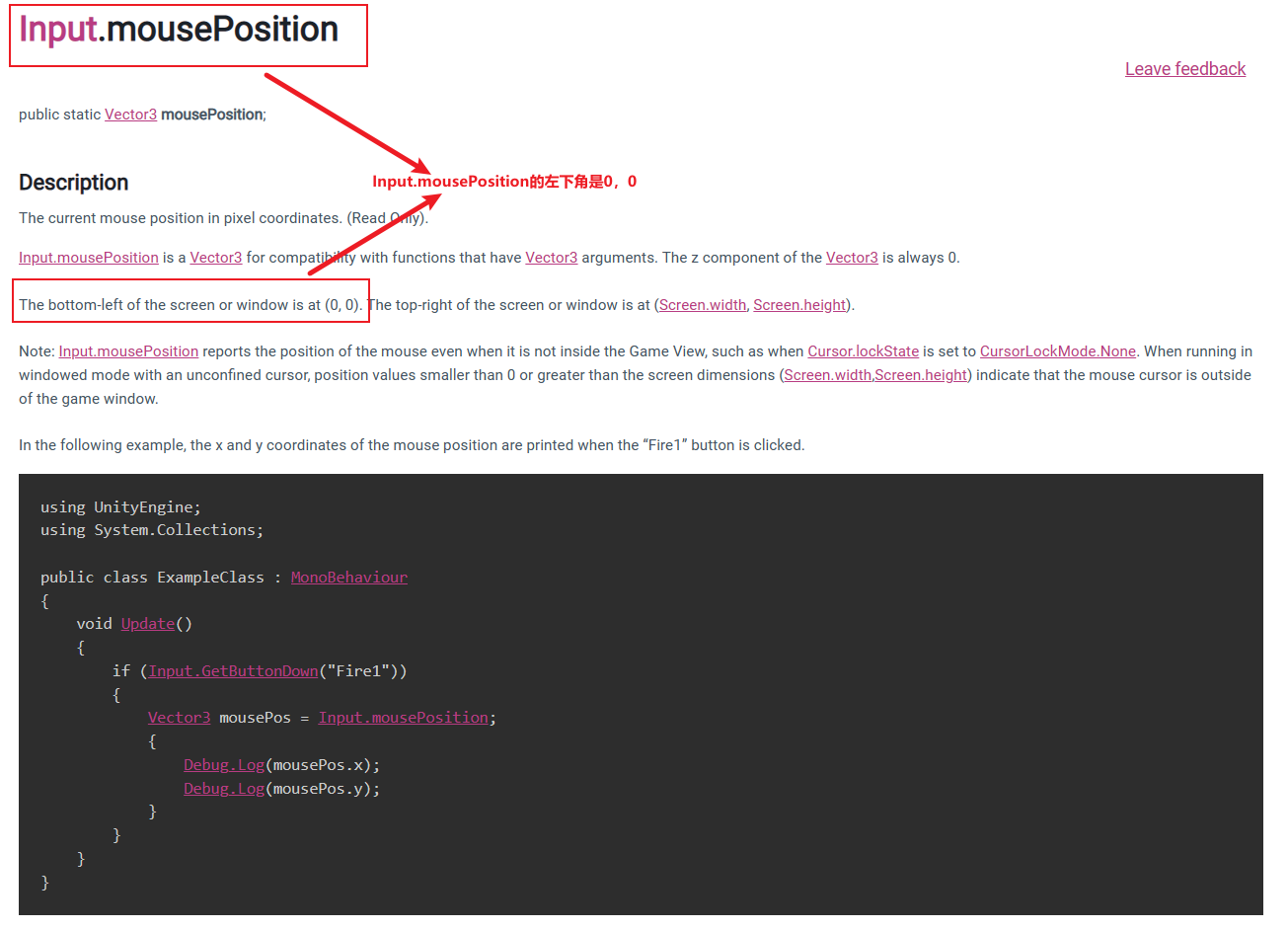The image size is (1288, 929).
Task: Click Input.mousePosition link in the code assignment
Action: coord(404,718)
